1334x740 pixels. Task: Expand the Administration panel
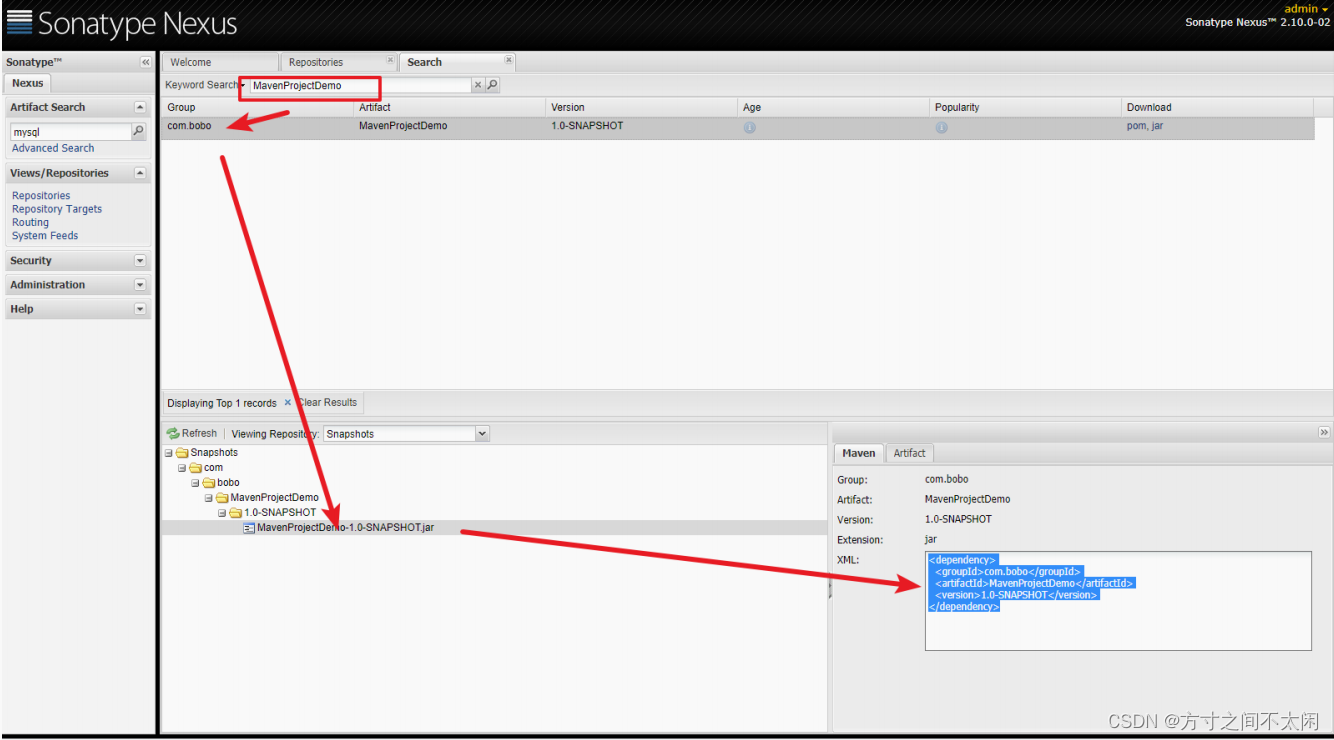[140, 285]
